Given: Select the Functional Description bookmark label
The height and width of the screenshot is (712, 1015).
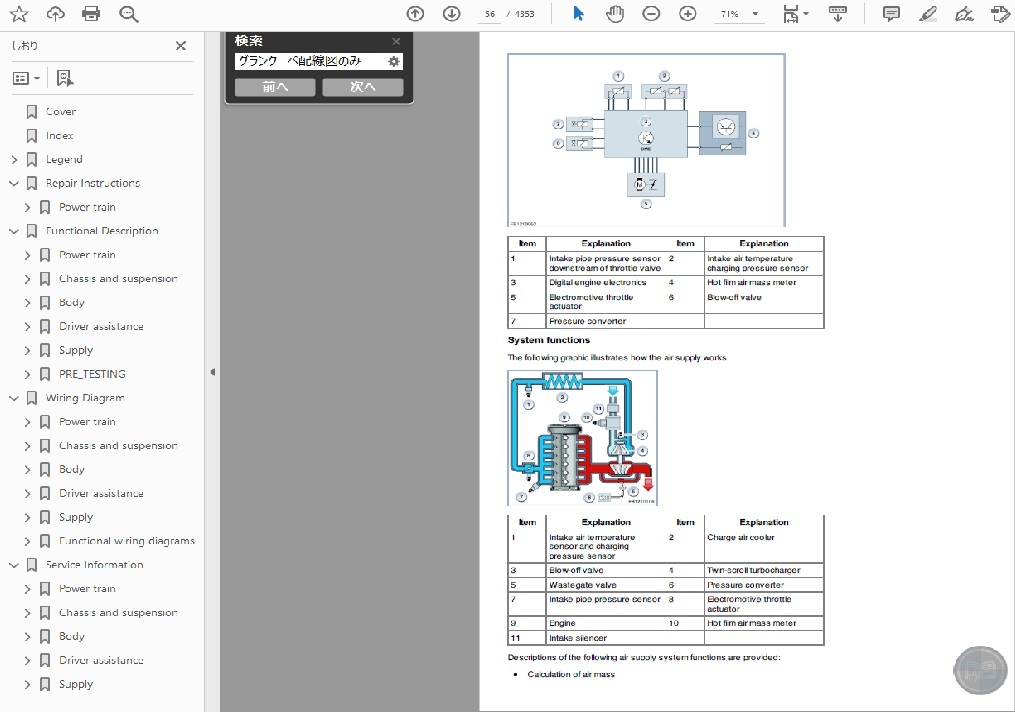Looking at the screenshot, I should point(102,231).
